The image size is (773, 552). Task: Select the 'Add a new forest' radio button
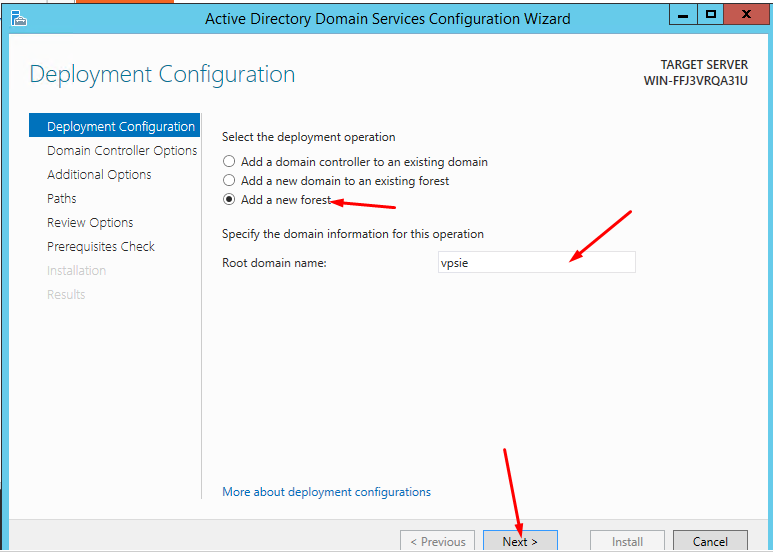point(229,200)
